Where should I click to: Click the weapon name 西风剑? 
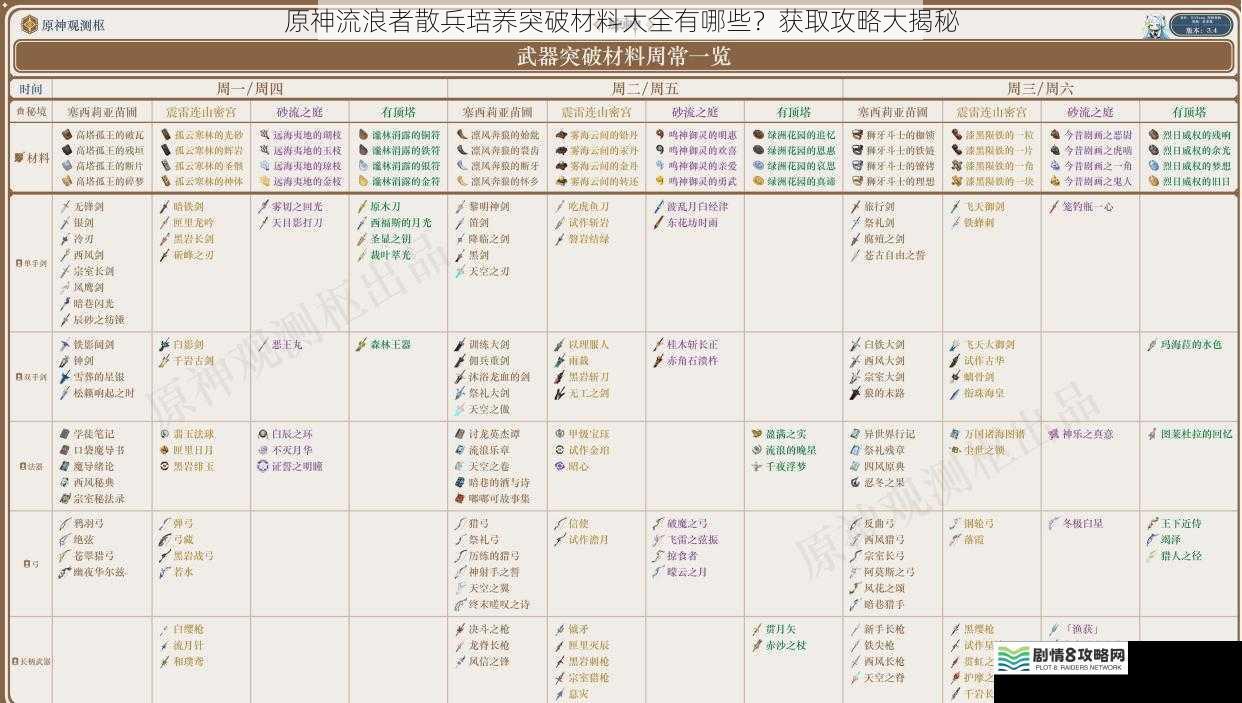click(x=88, y=255)
